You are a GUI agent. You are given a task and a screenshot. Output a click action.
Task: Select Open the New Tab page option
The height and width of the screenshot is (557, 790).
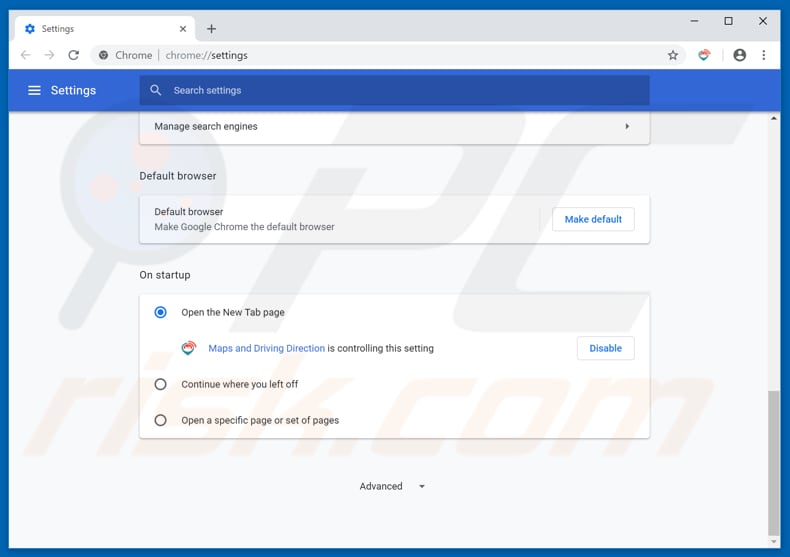click(161, 312)
